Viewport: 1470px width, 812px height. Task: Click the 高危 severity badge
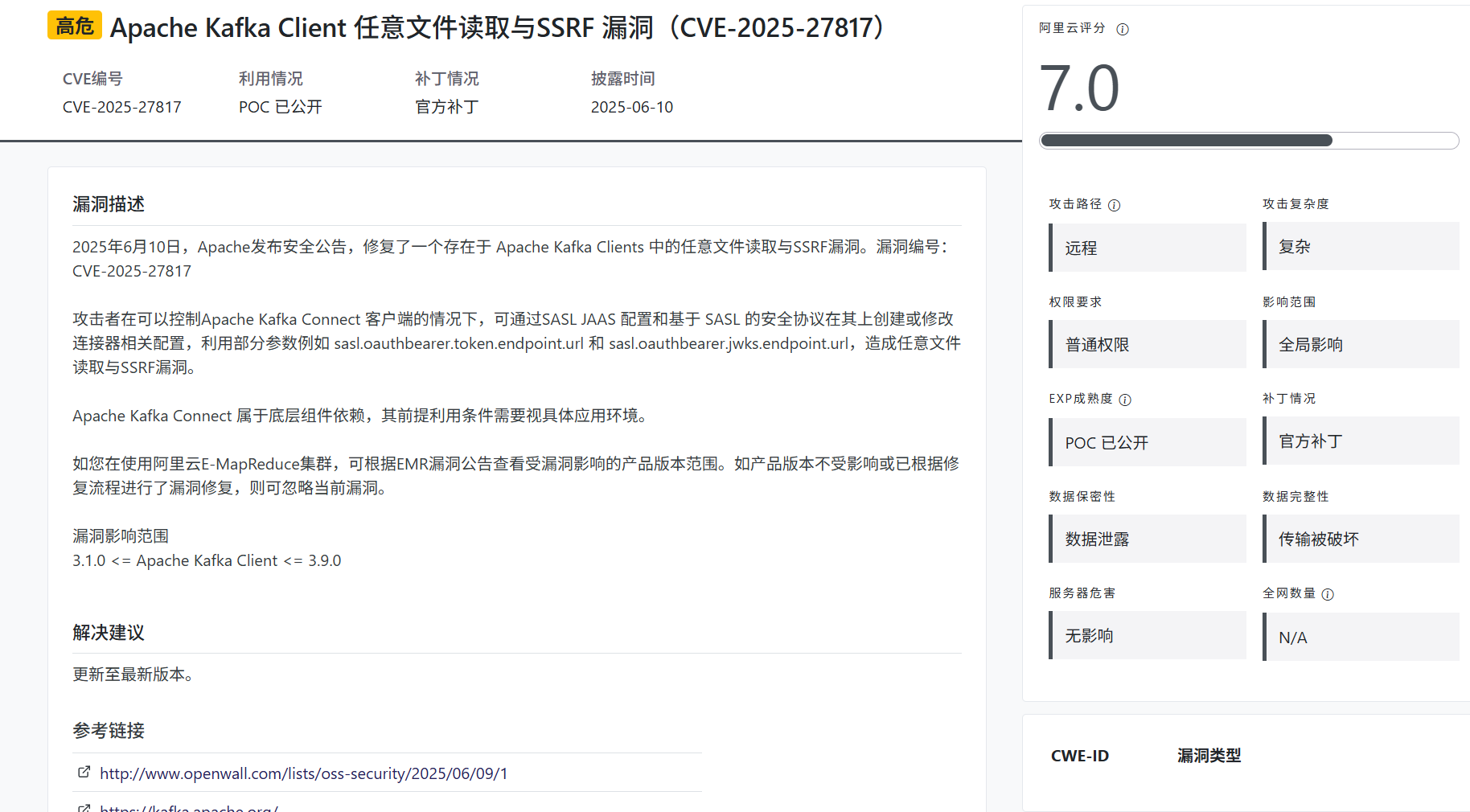(x=75, y=26)
